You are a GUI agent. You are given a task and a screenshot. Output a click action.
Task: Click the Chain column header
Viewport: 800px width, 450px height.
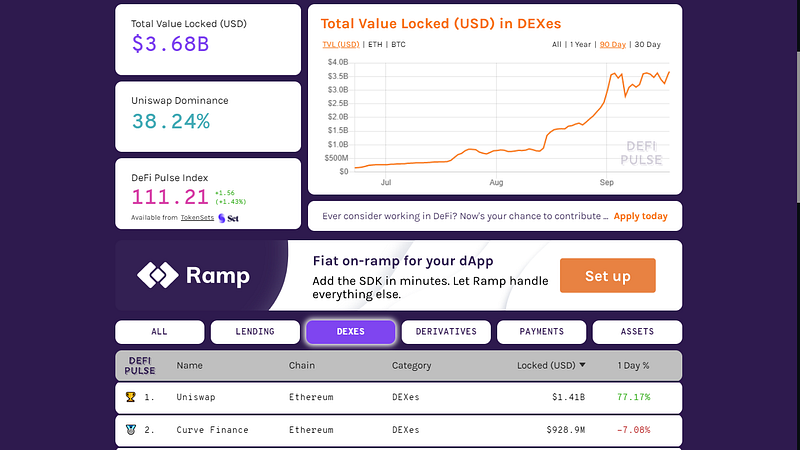(x=302, y=365)
